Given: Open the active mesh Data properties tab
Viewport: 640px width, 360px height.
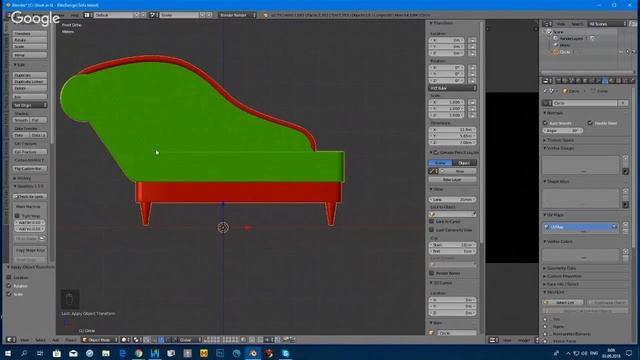Looking at the screenshot, I should (x=605, y=81).
